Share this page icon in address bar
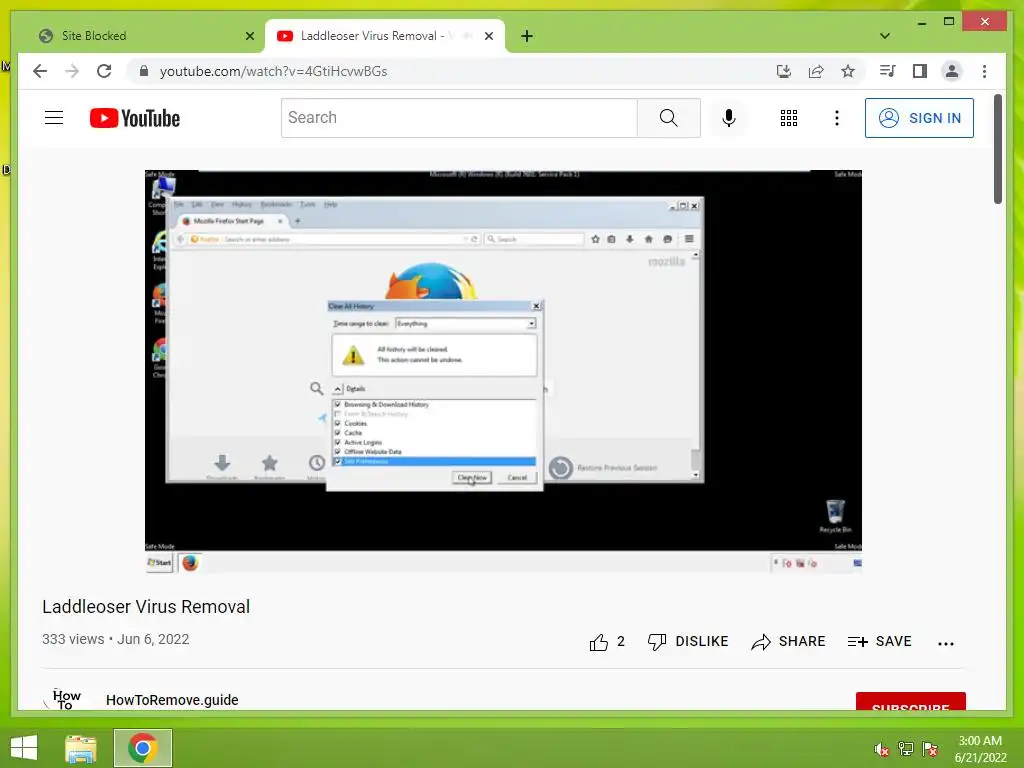1024x768 pixels. point(816,71)
